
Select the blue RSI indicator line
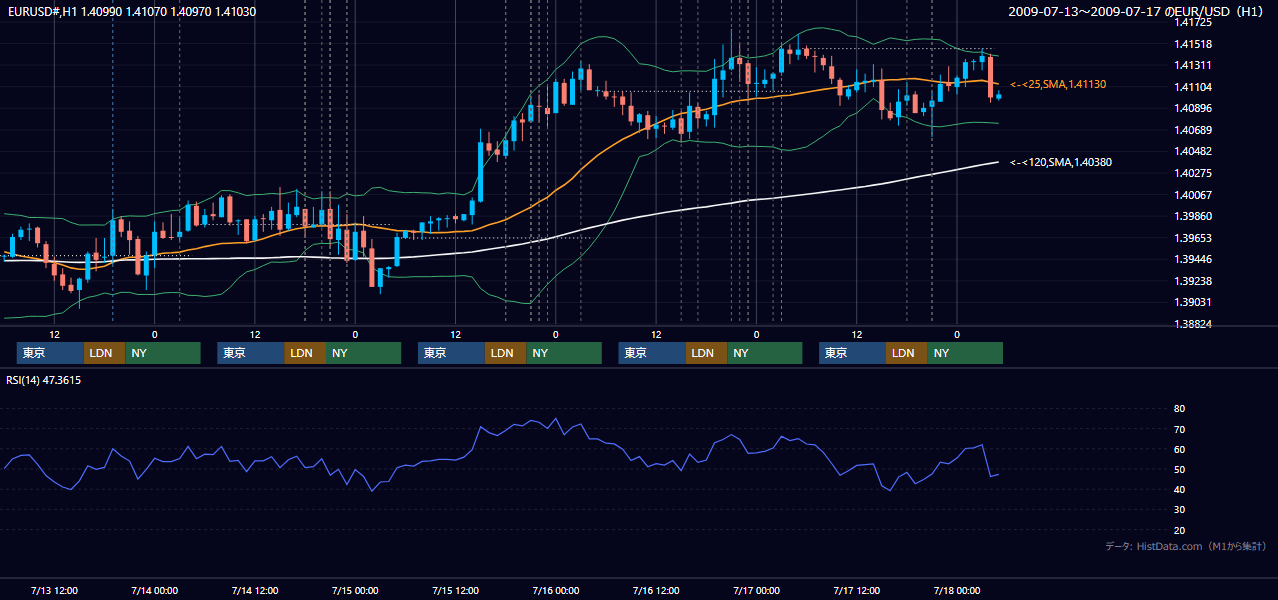click(500, 433)
